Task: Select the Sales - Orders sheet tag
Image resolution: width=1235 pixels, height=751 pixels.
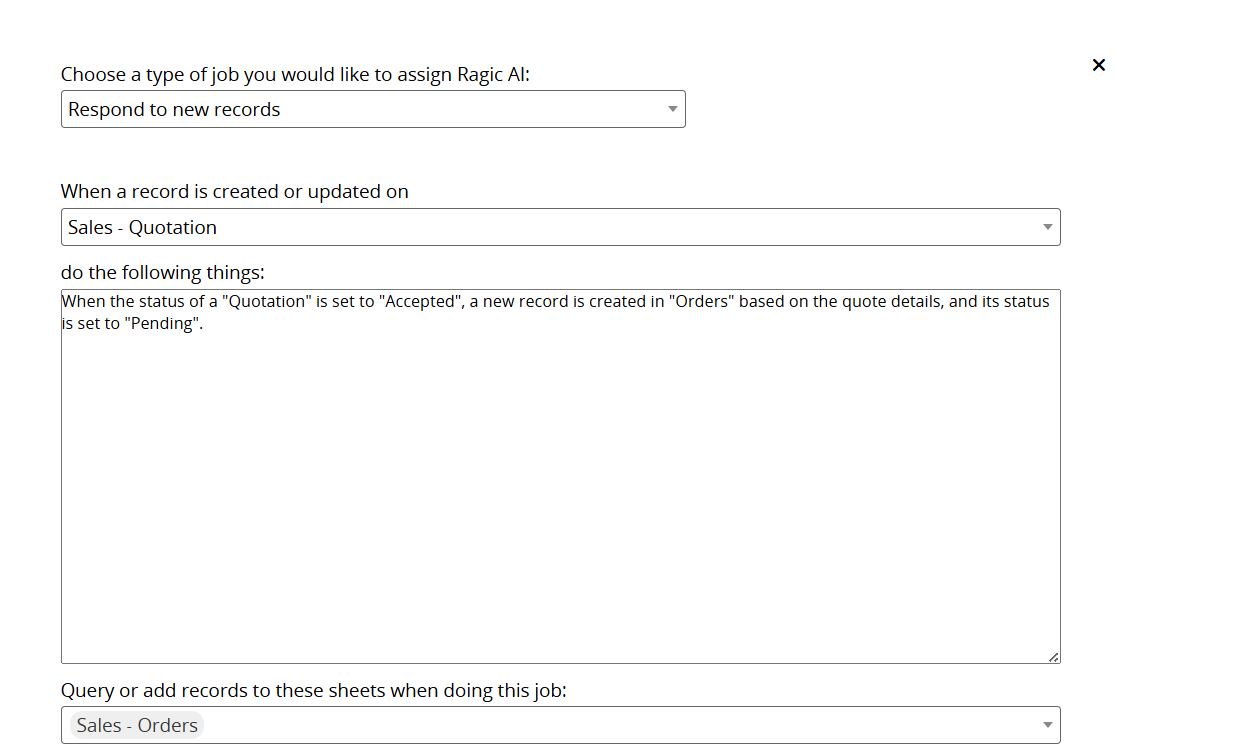Action: [137, 725]
